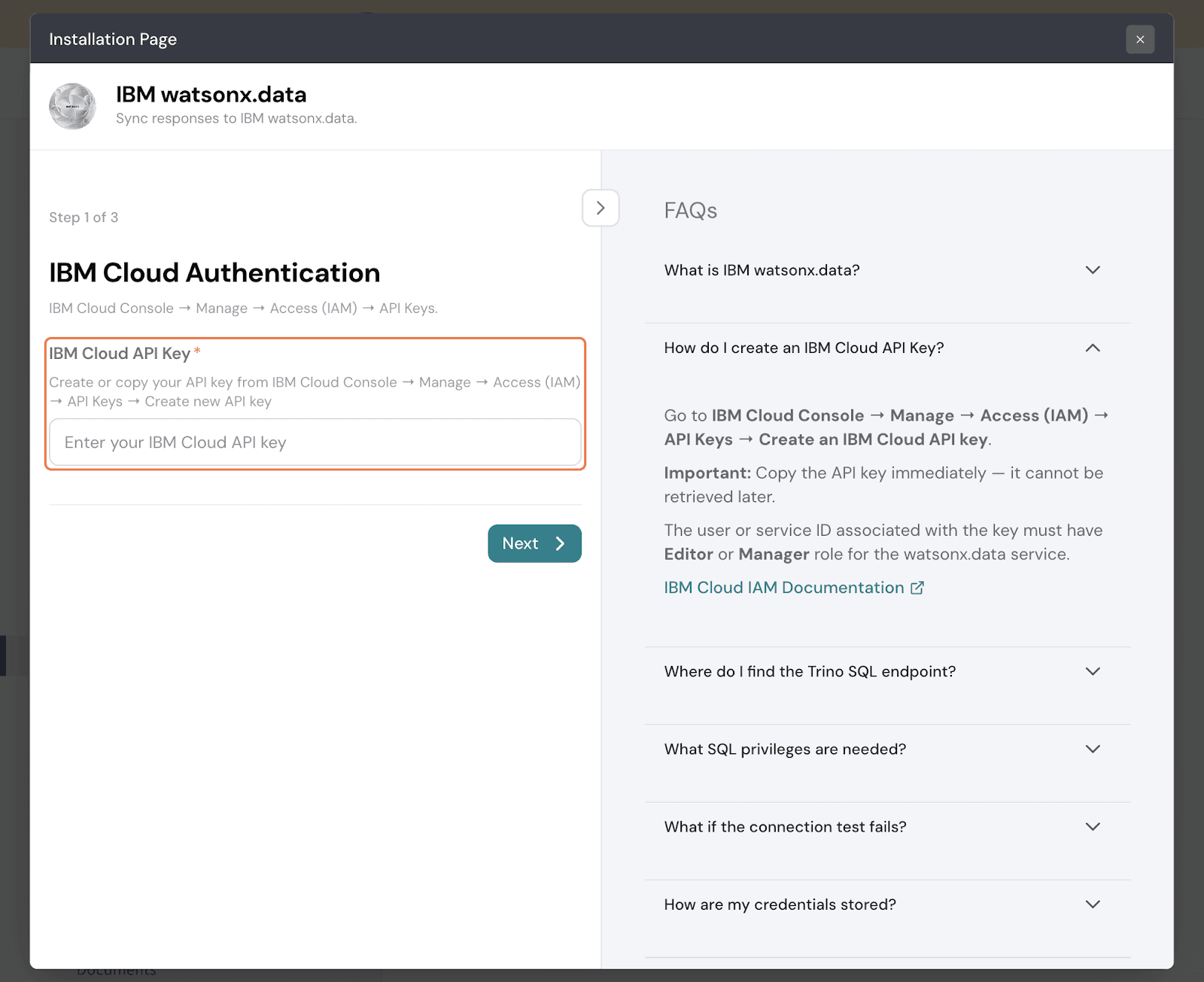Open 'What if the connection test fails?' question
Image resolution: width=1204 pixels, height=982 pixels.
pos(785,826)
